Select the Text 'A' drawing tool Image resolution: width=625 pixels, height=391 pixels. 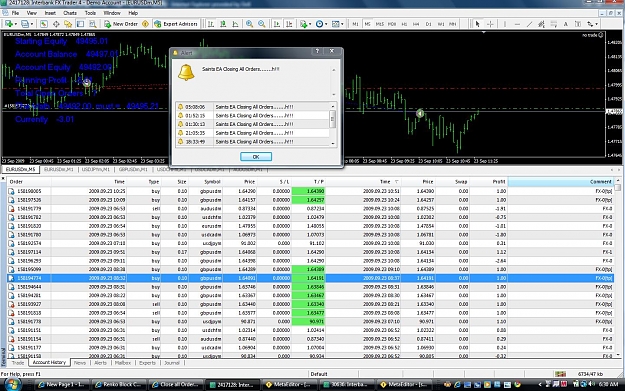pyautogui.click(x=566, y=24)
